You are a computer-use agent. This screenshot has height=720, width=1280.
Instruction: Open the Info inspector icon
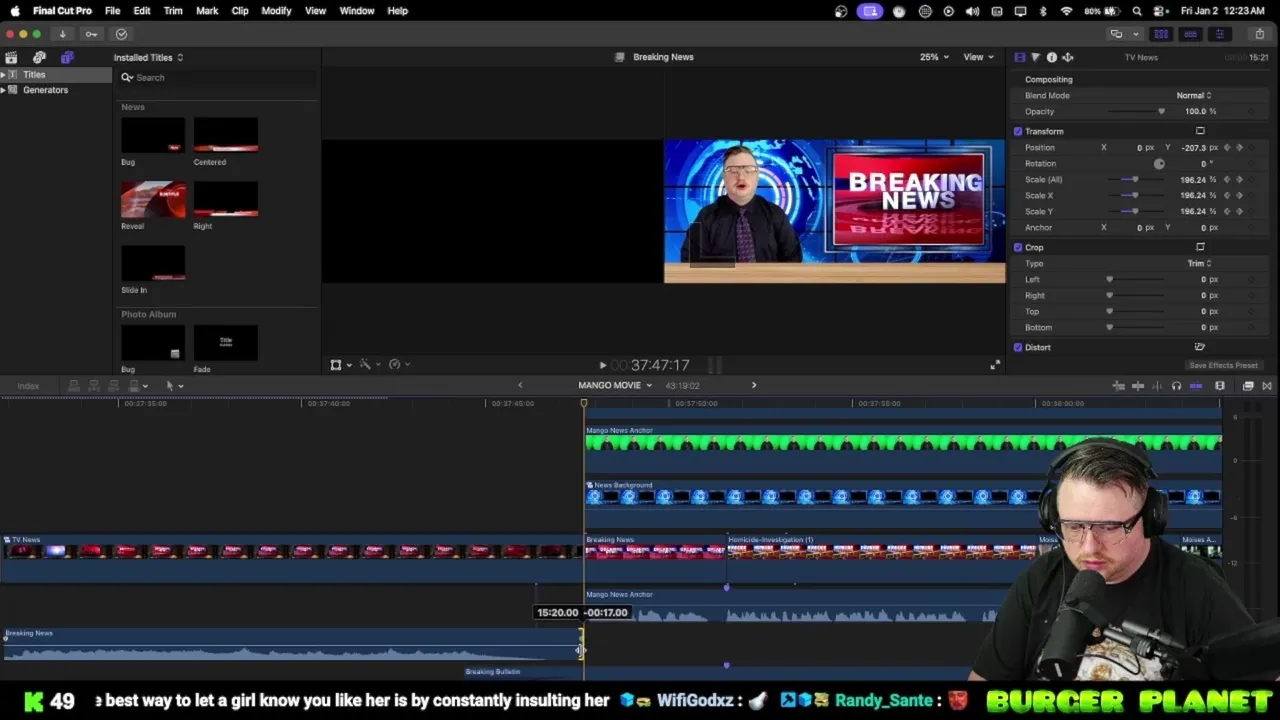coord(1051,57)
